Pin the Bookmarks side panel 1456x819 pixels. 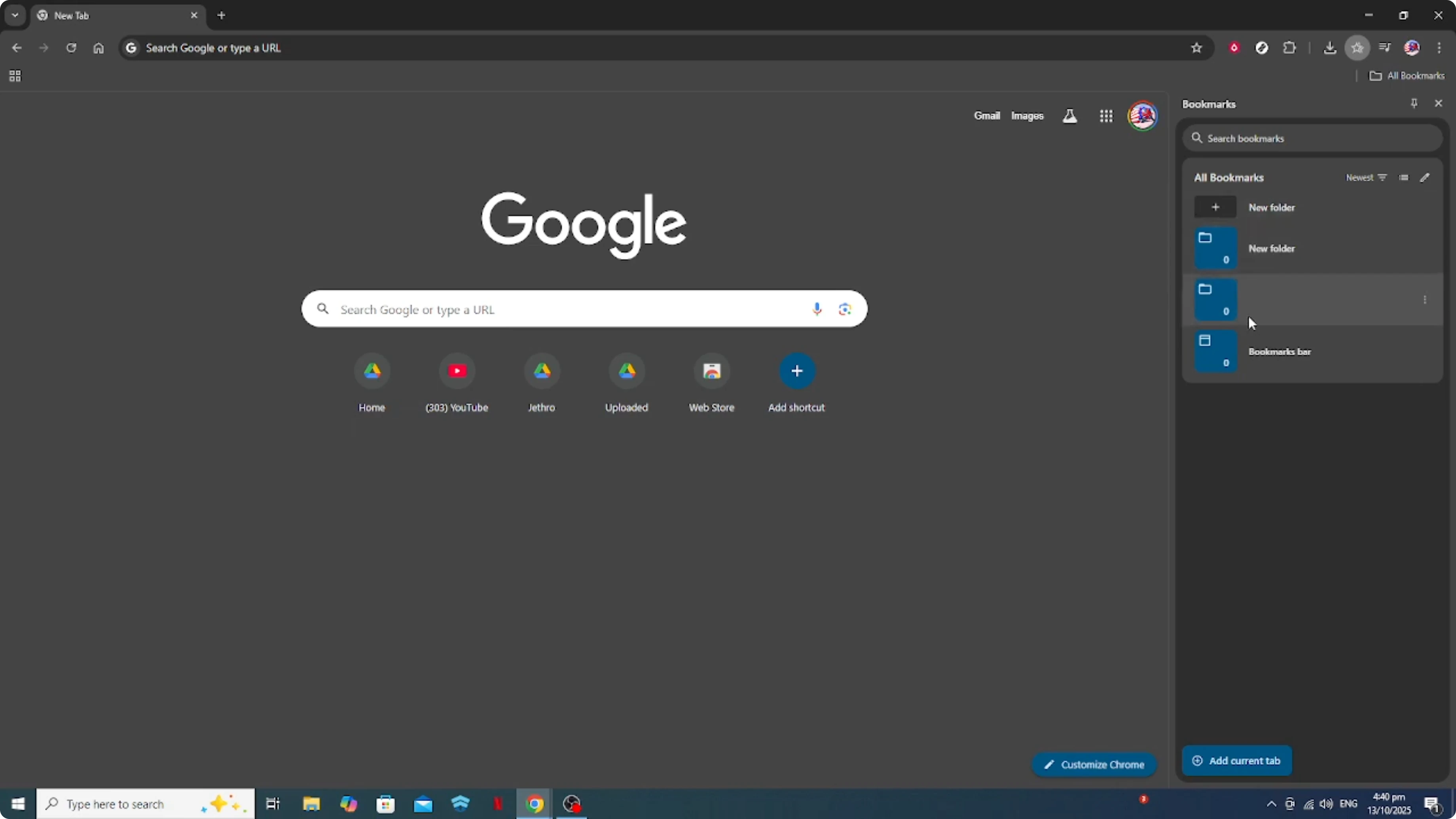[x=1414, y=103]
